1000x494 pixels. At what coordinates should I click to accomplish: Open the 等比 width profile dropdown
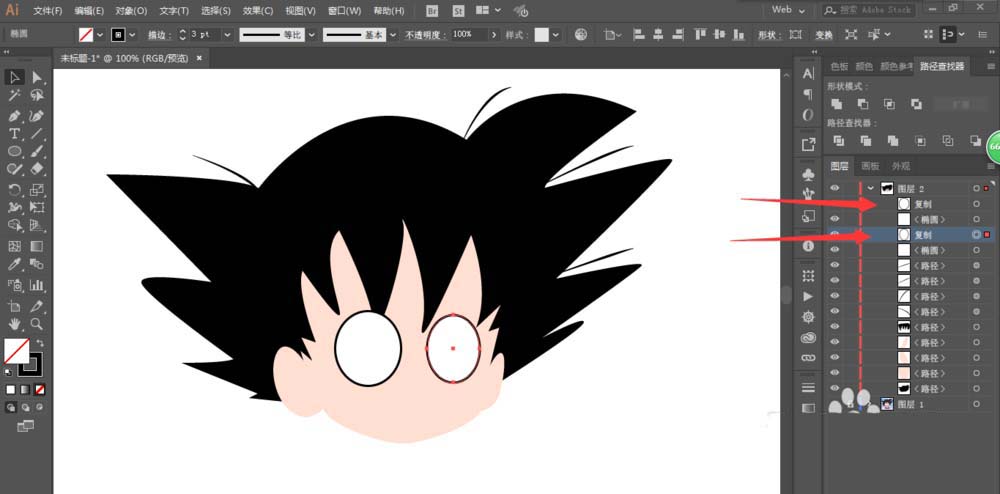312,35
